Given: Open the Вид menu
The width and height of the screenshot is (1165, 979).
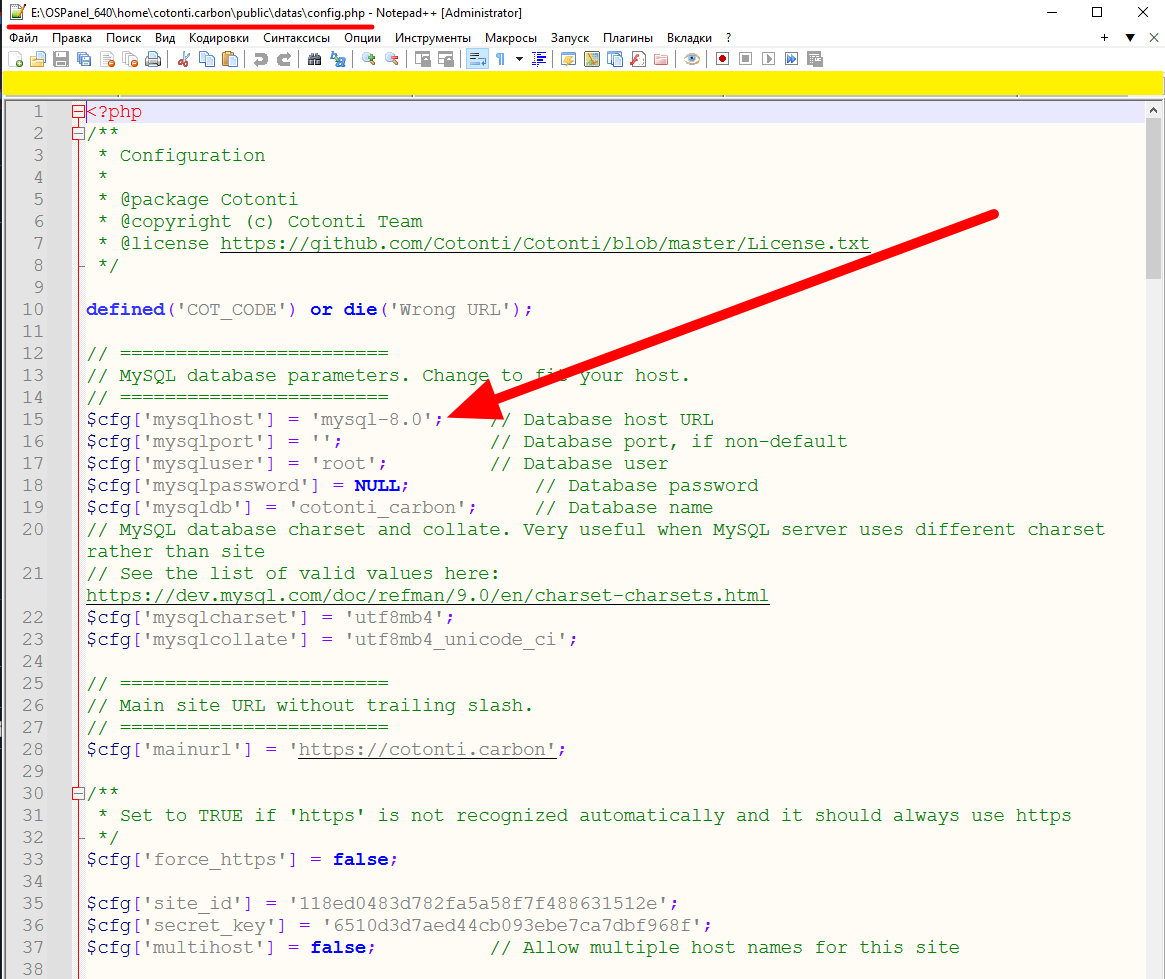Looking at the screenshot, I should point(165,38).
